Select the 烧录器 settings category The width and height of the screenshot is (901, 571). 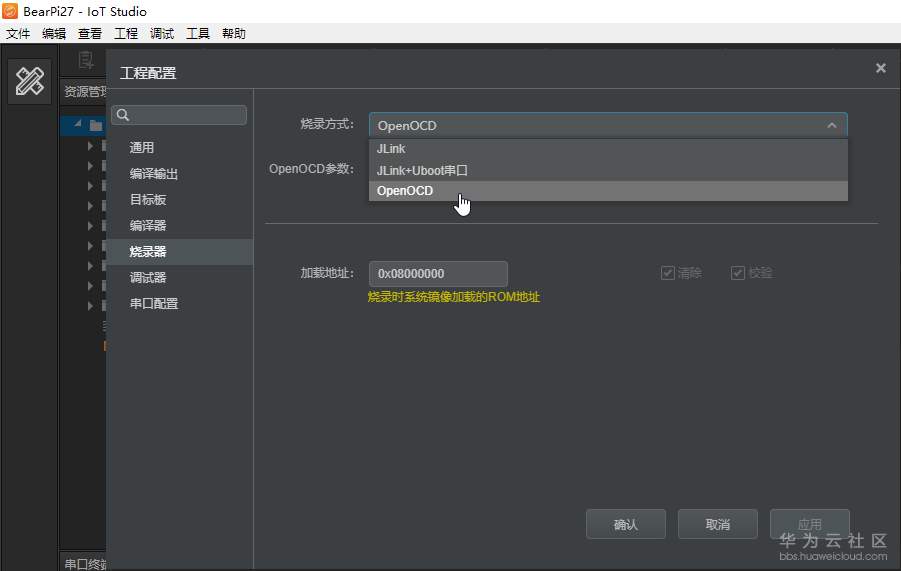click(180, 252)
